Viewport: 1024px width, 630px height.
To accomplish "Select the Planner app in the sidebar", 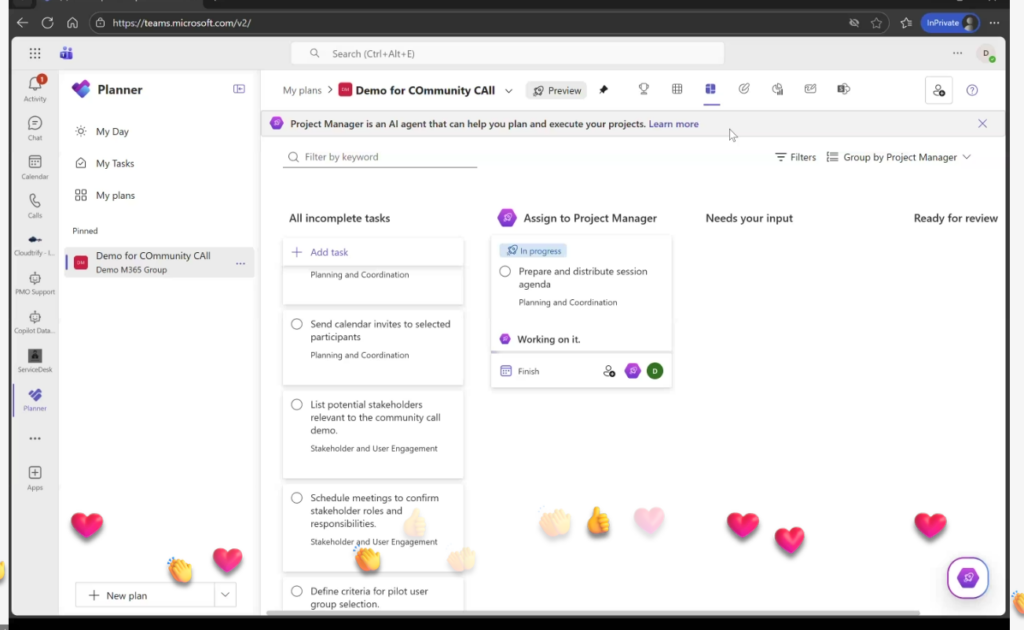I will point(35,400).
